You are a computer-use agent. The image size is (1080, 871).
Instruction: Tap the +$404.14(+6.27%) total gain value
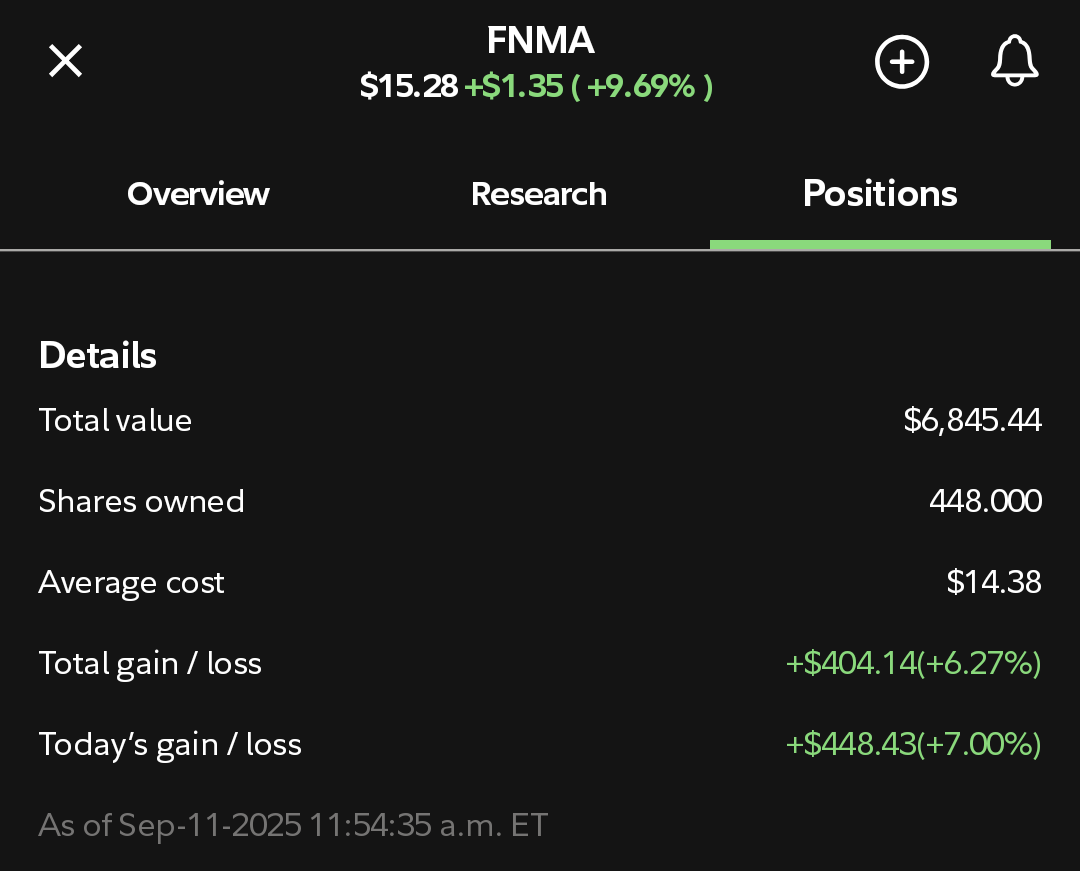tap(913, 663)
